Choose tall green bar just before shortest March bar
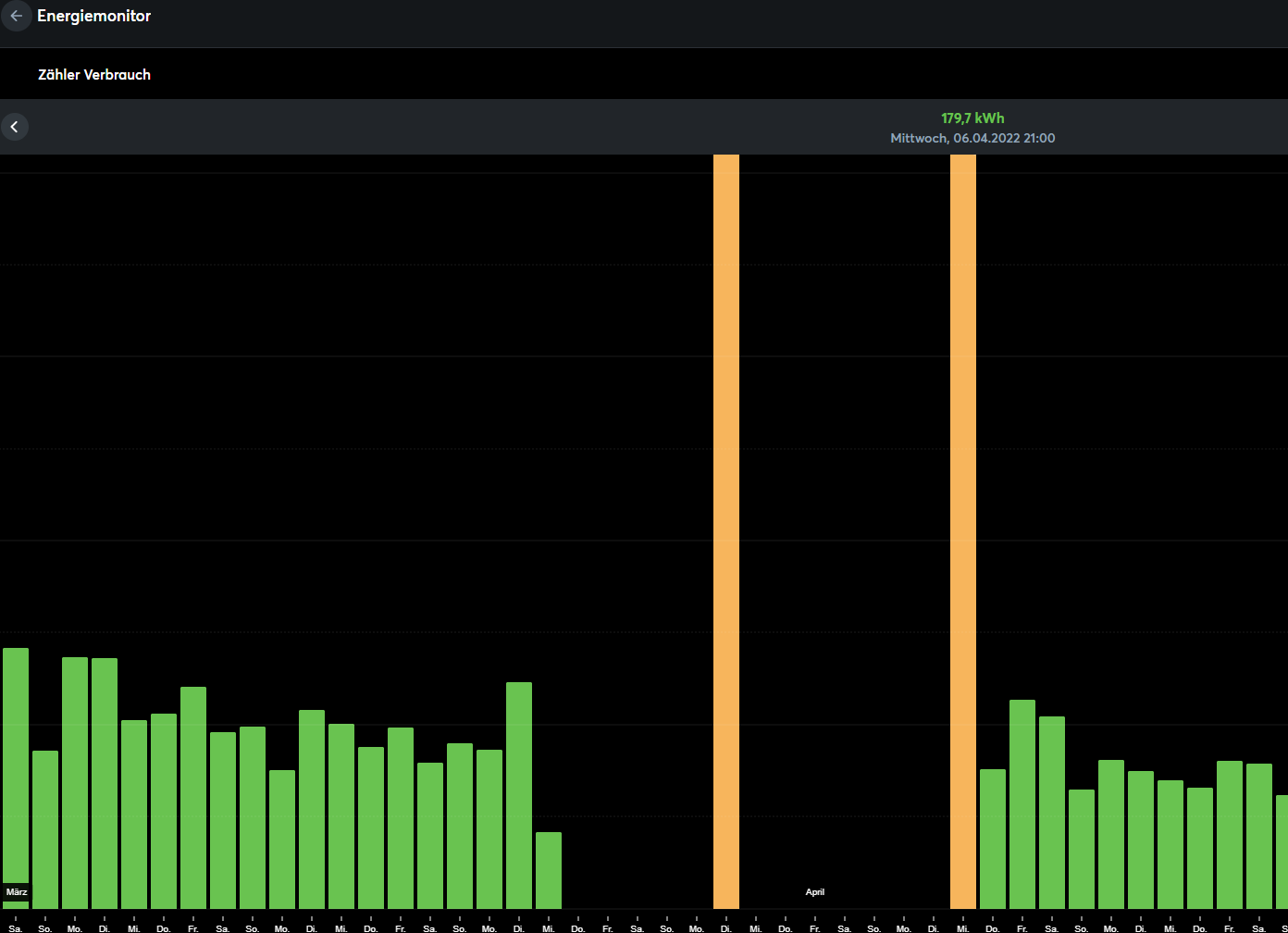The image size is (1288, 933). 519,795
